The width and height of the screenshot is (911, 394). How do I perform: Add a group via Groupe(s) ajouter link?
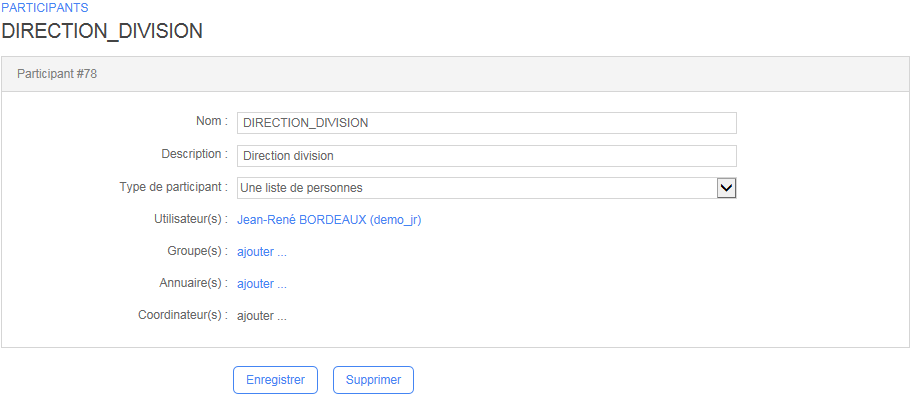[x=262, y=252]
